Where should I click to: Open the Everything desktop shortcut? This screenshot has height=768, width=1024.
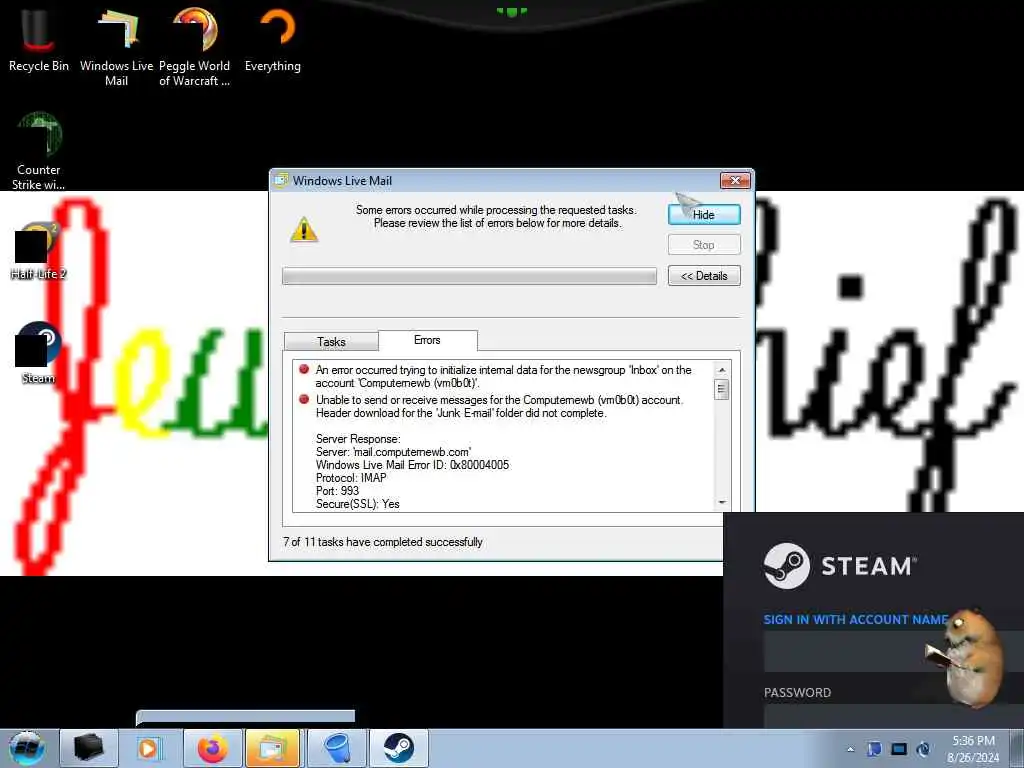pyautogui.click(x=272, y=40)
